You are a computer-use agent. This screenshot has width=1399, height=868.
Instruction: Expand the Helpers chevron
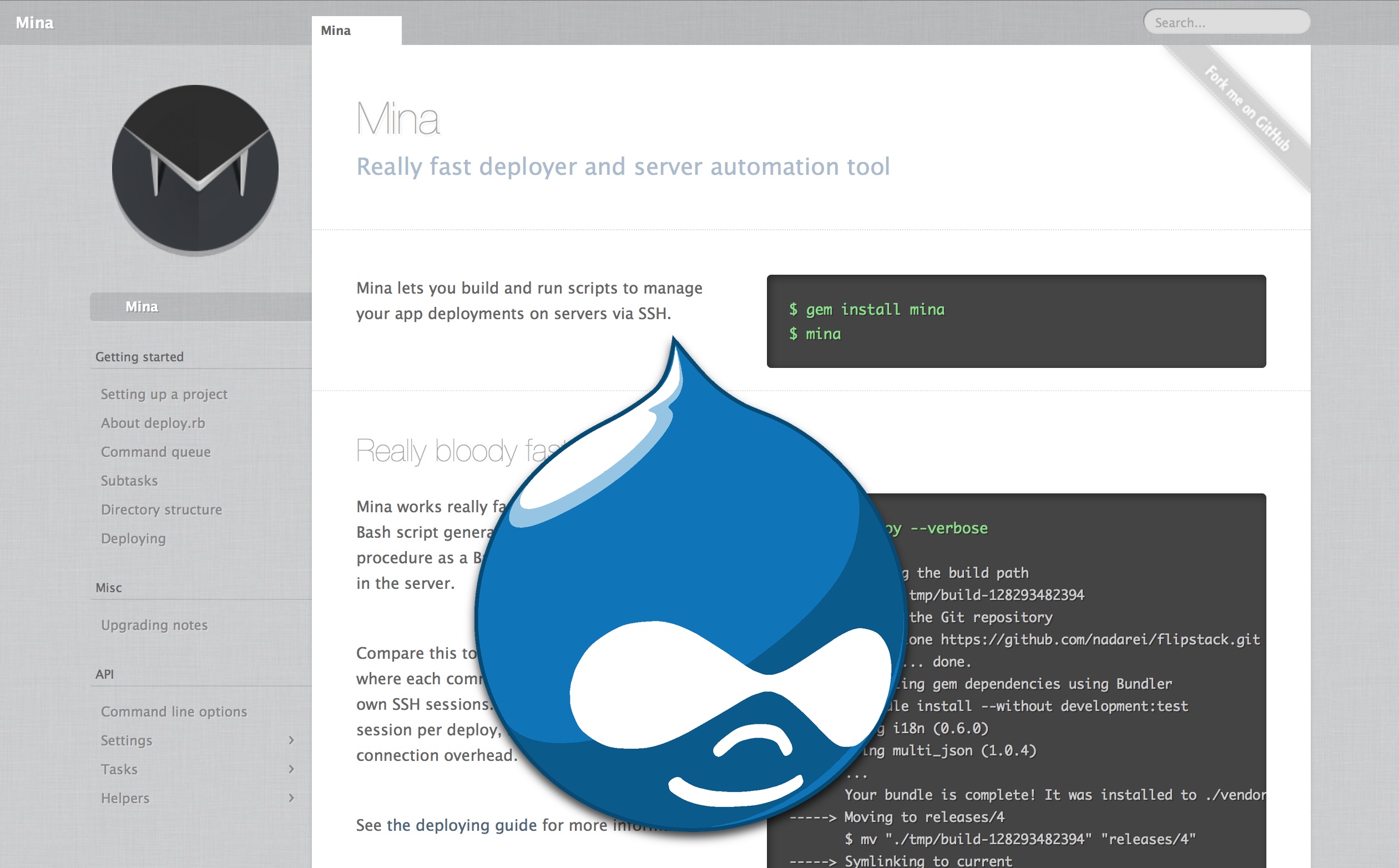pos(291,798)
